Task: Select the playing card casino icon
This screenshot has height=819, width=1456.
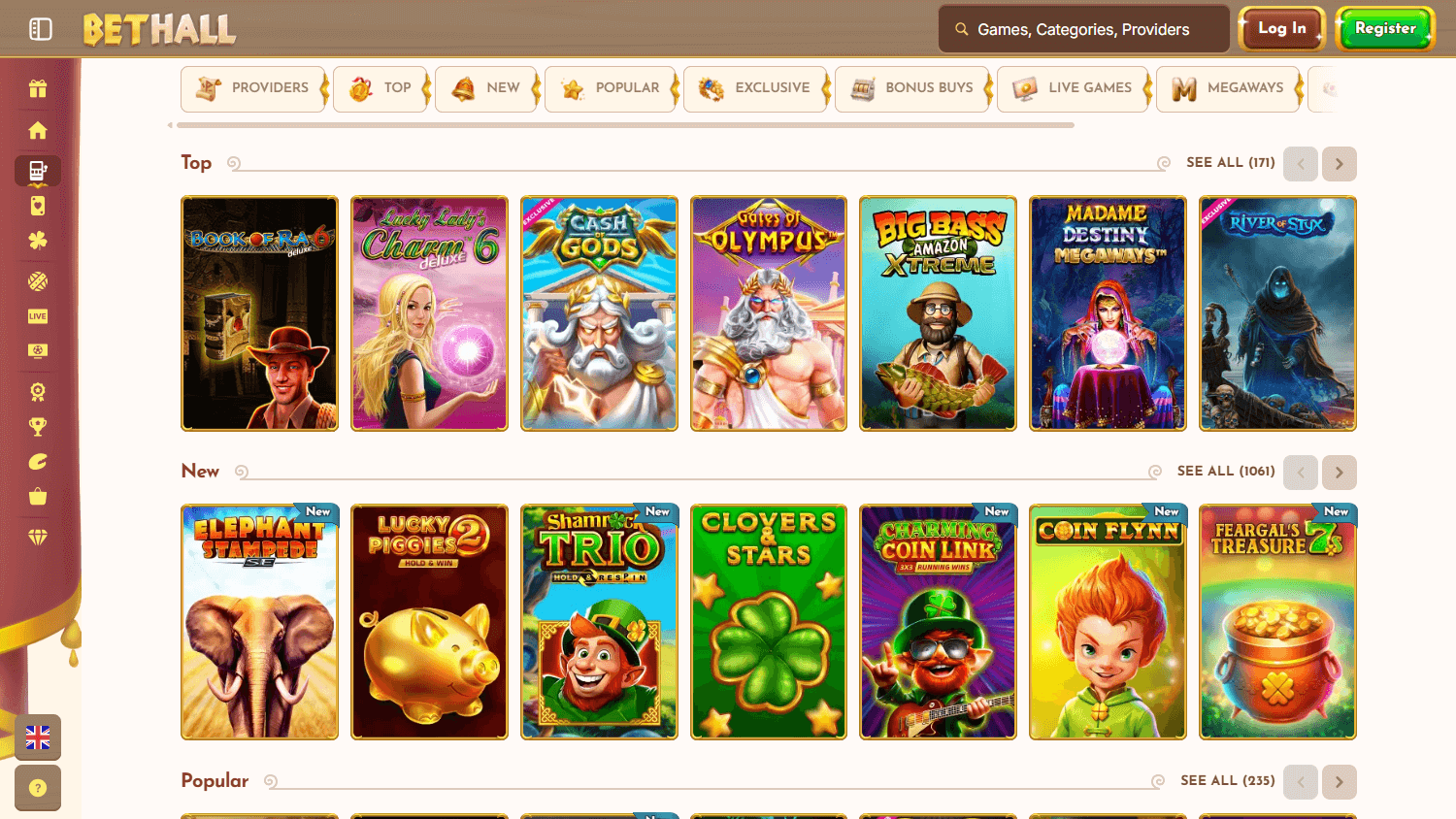Action: coord(37,206)
